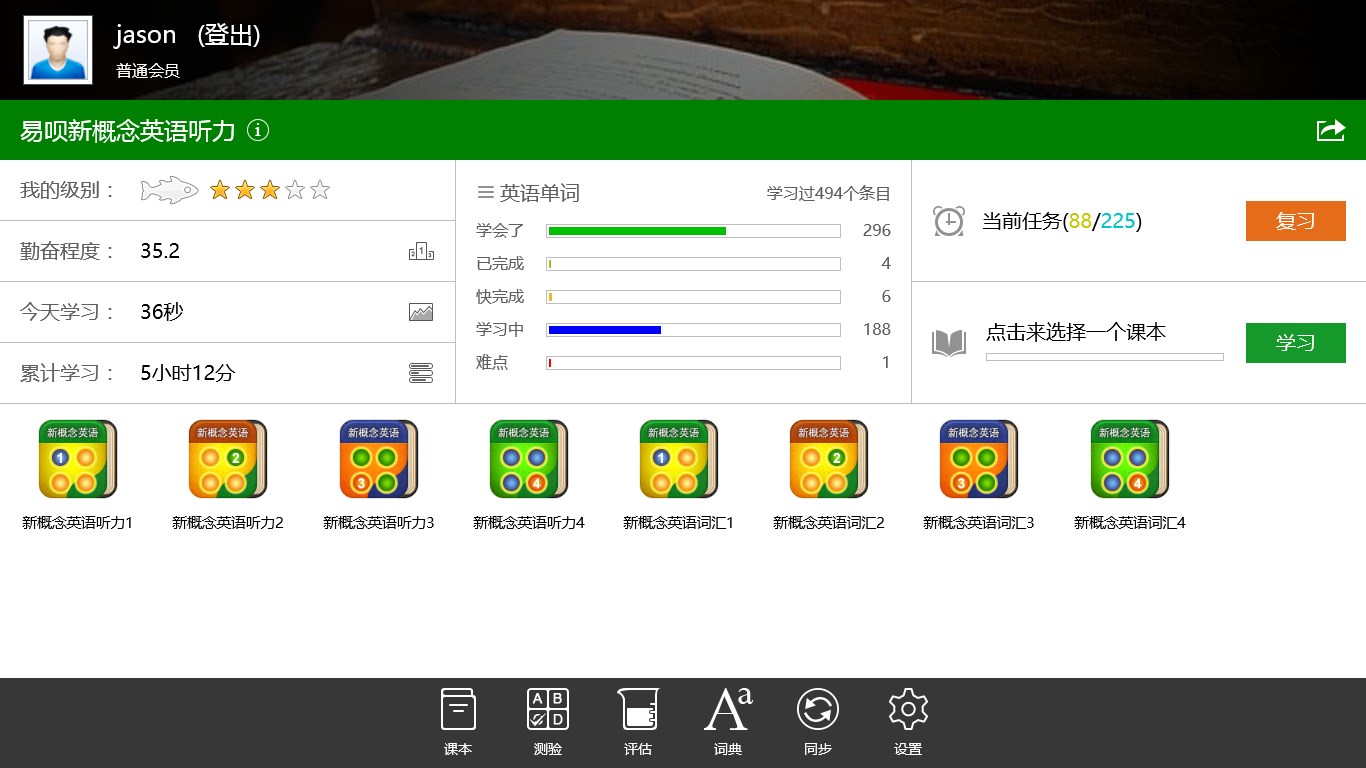Click the 登出 logout link
The height and width of the screenshot is (768, 1366).
click(x=229, y=35)
